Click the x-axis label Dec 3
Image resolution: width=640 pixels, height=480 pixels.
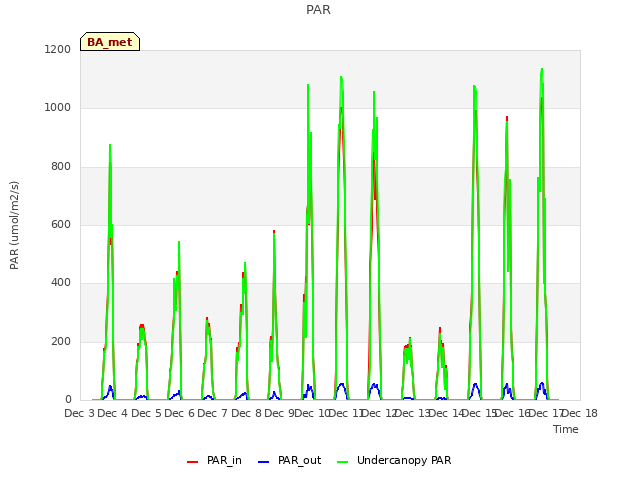click(79, 413)
